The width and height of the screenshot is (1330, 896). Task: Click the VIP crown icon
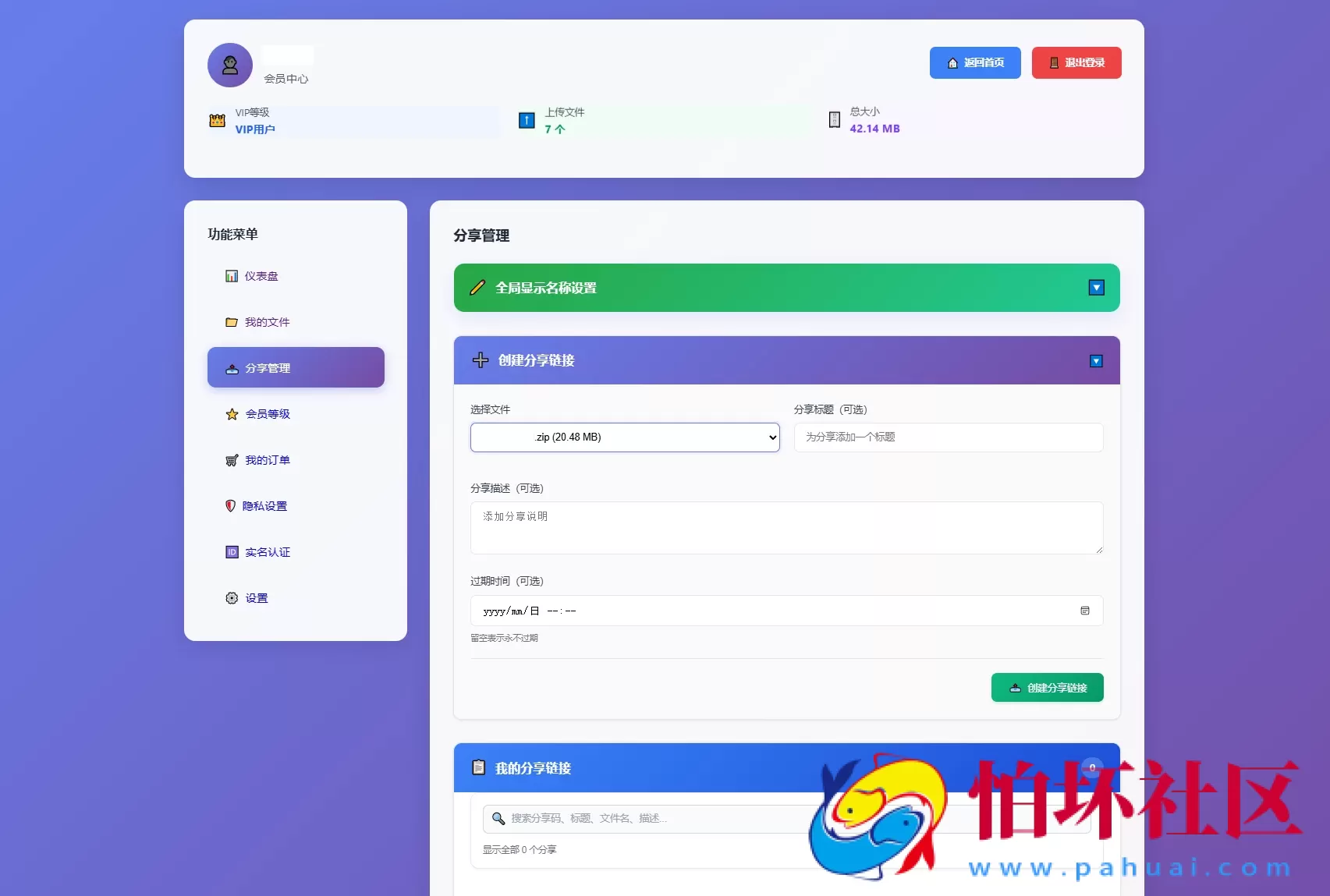[x=218, y=121]
